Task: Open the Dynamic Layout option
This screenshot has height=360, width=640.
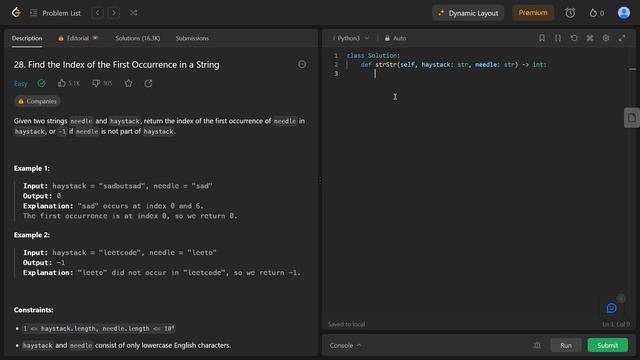Action: (468, 13)
